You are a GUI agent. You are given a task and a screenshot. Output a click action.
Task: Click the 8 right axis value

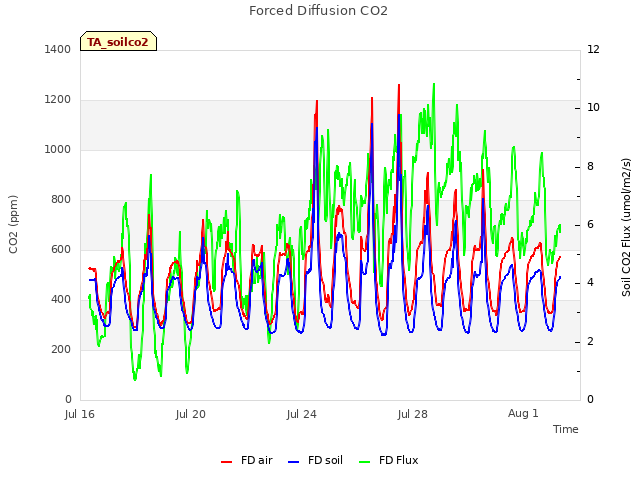click(590, 167)
